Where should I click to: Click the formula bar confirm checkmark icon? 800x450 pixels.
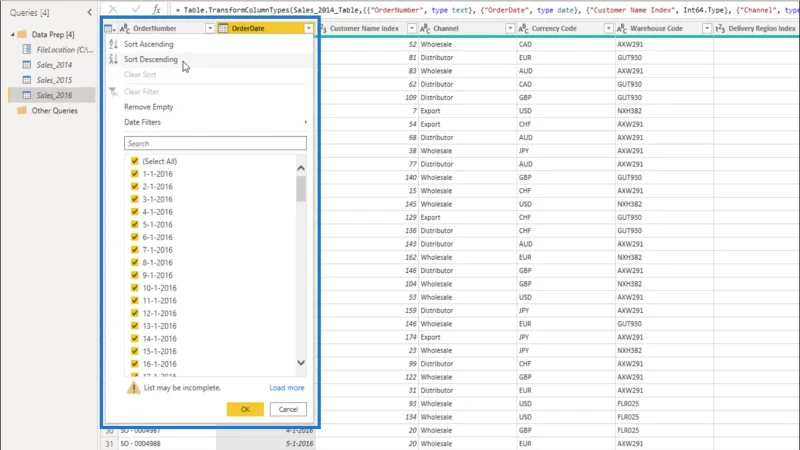(136, 9)
